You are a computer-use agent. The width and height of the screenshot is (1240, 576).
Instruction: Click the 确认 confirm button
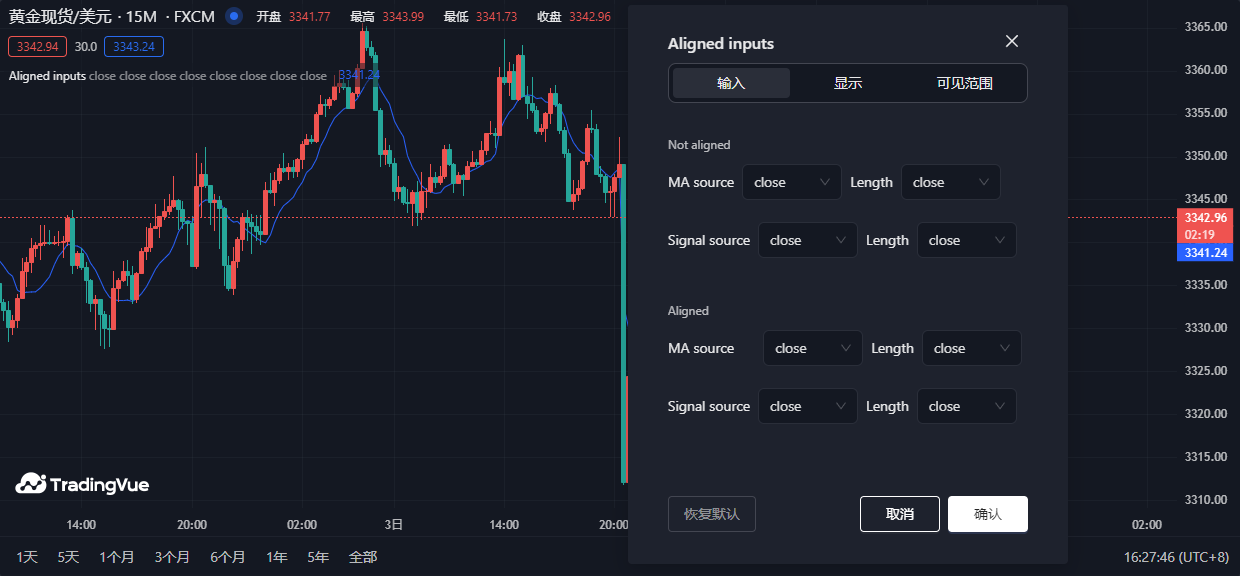[987, 514]
